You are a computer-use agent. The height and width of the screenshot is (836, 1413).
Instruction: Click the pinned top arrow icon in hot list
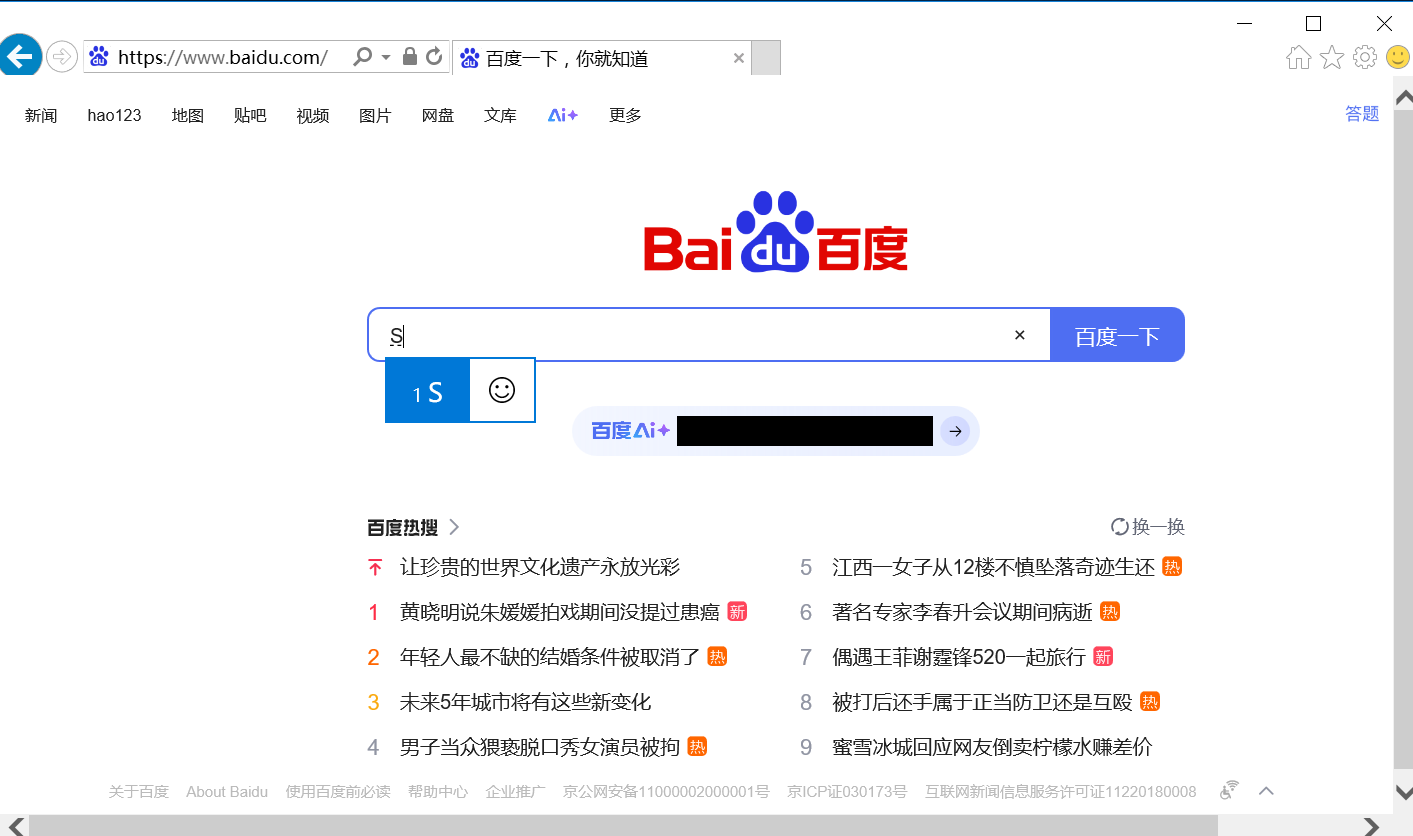tap(375, 567)
